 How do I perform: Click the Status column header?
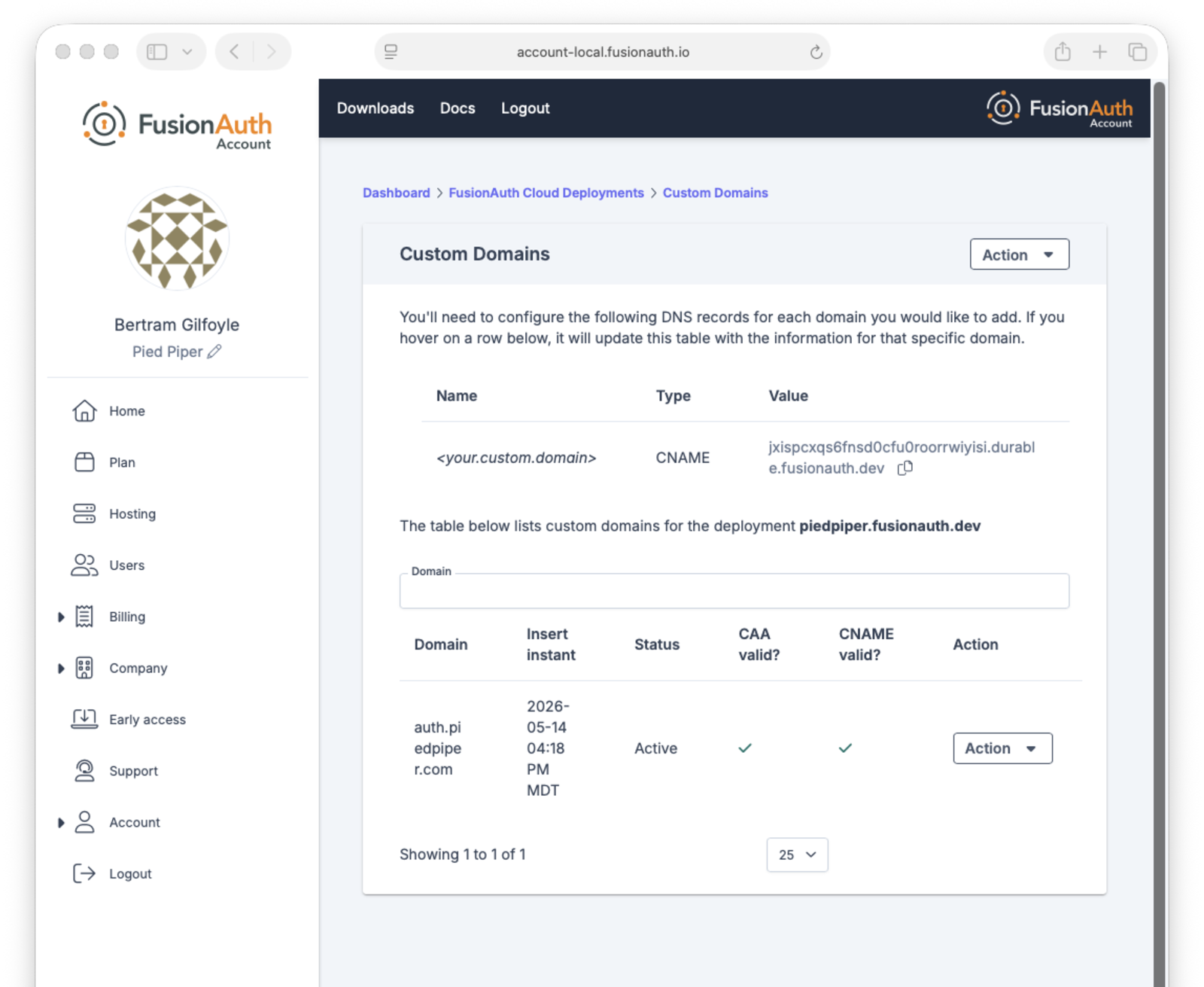(x=657, y=644)
